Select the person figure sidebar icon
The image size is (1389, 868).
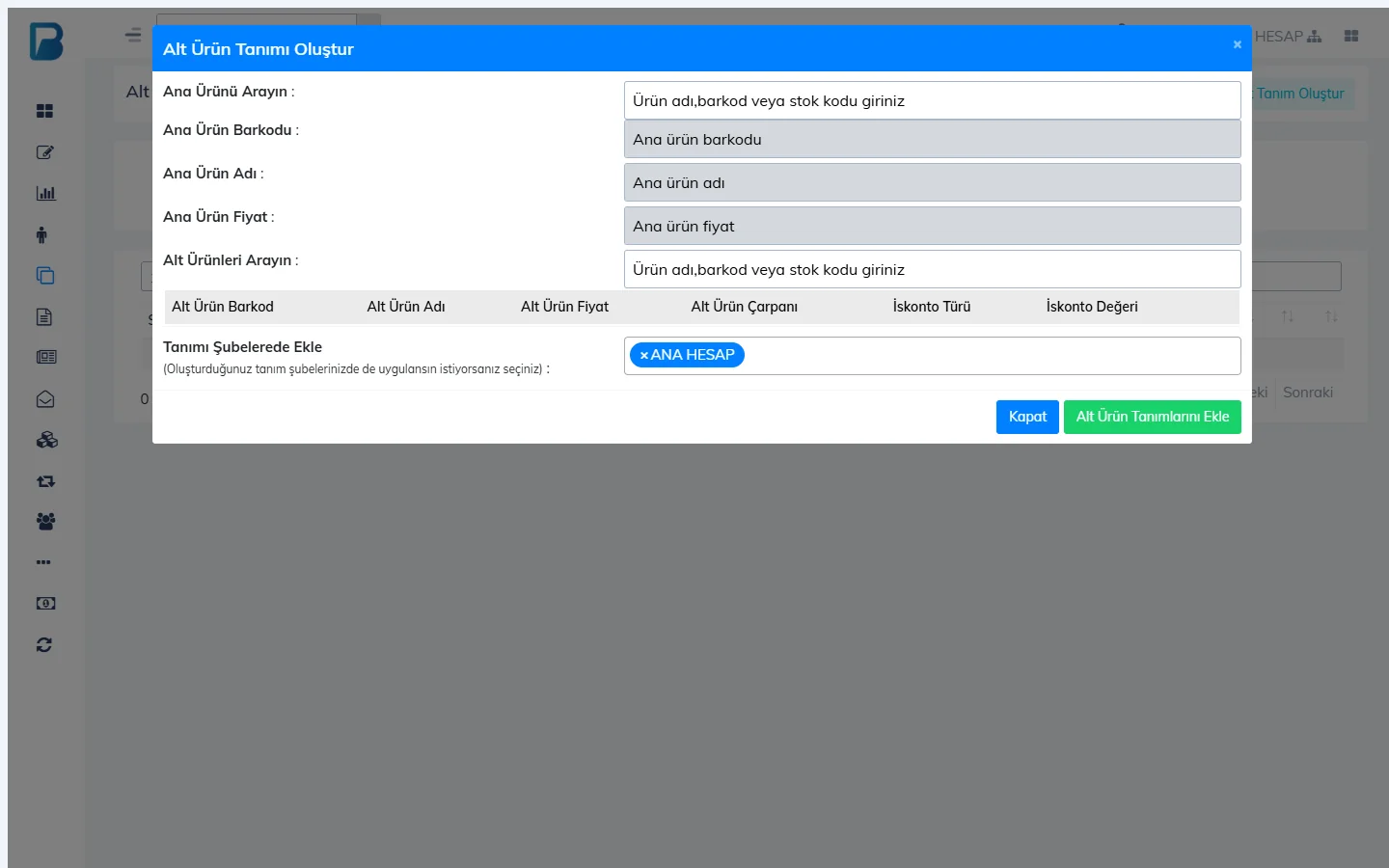pos(41,234)
